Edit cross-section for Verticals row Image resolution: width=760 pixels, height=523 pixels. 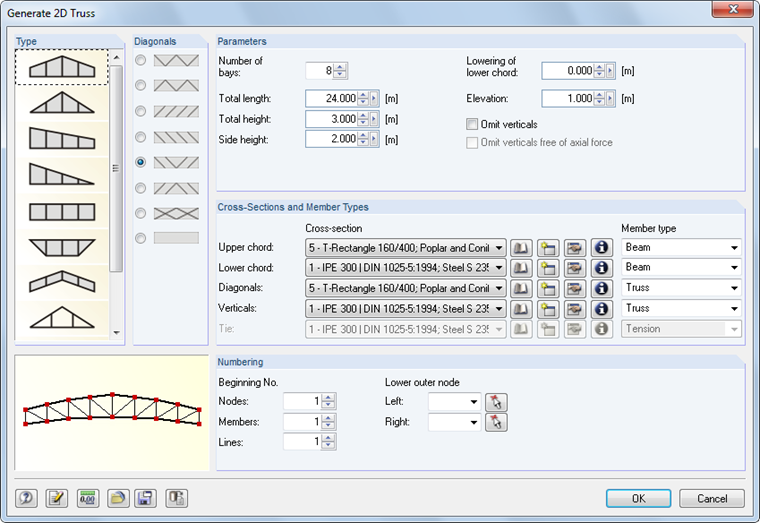(574, 309)
